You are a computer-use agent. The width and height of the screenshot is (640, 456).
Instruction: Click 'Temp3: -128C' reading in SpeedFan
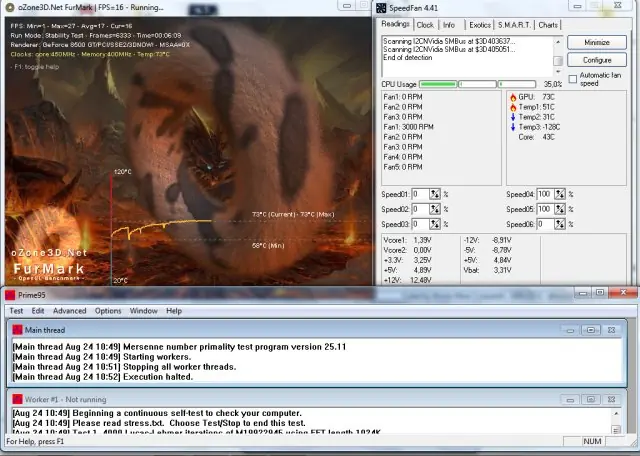(539, 127)
